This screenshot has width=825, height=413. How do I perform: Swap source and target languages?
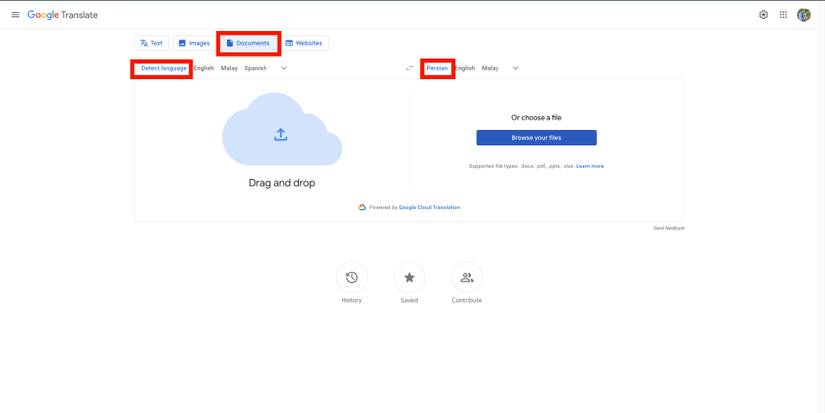(x=409, y=68)
